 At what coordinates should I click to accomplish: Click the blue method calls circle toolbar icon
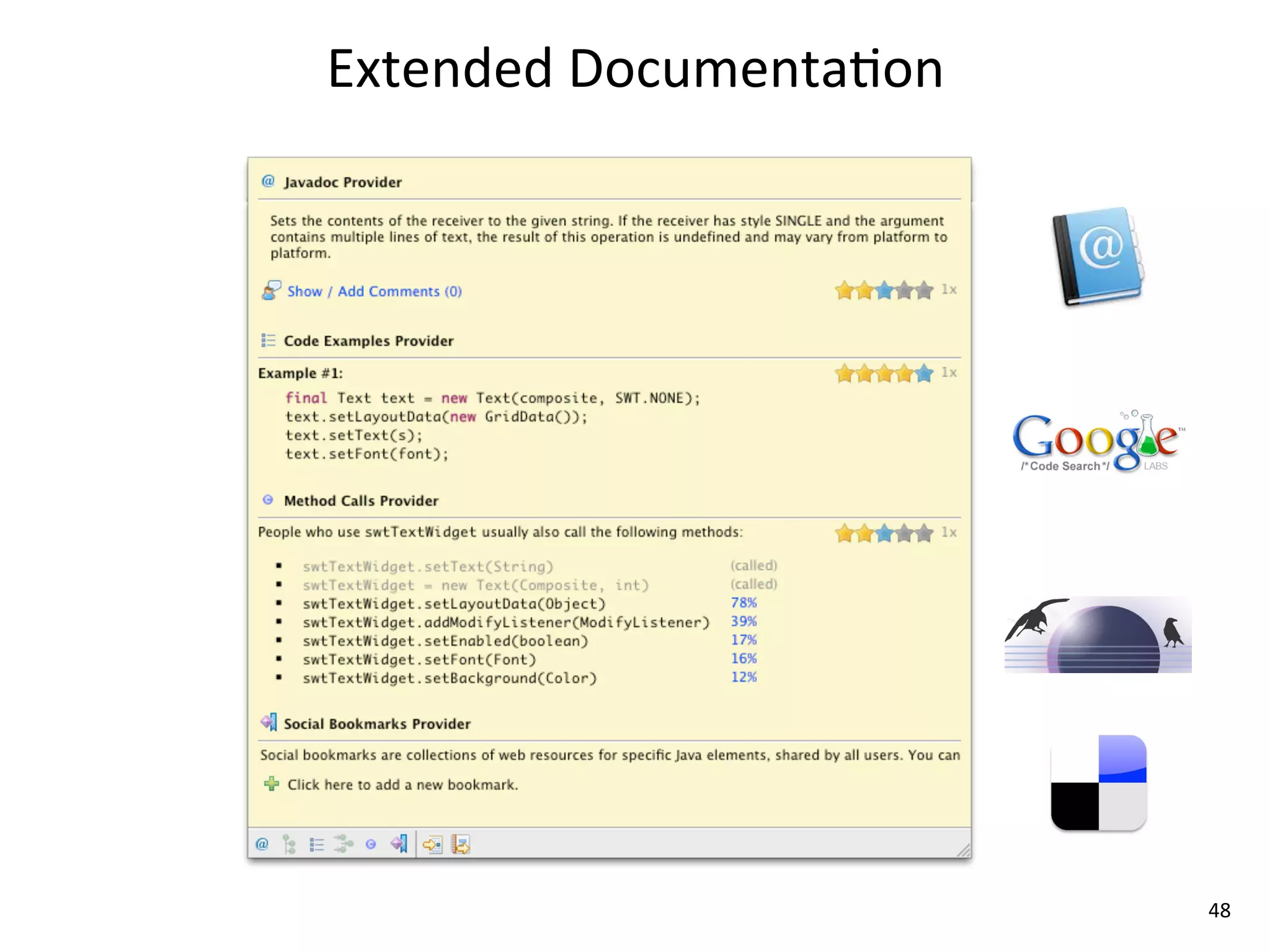pyautogui.click(x=371, y=844)
